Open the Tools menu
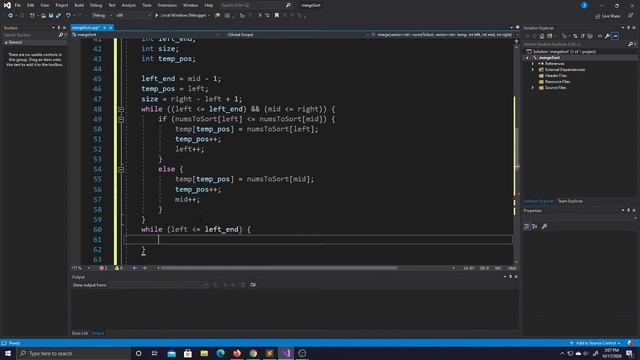This screenshot has height=360, width=640. point(147,5)
